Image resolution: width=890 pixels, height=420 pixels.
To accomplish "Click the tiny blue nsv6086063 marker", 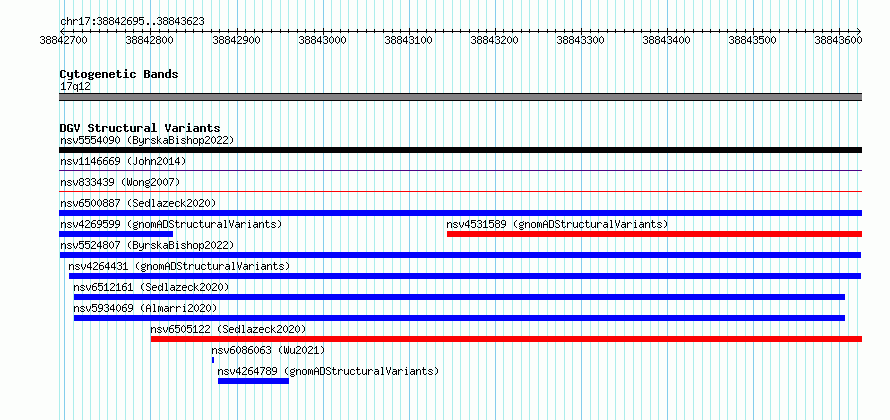I will (x=213, y=360).
